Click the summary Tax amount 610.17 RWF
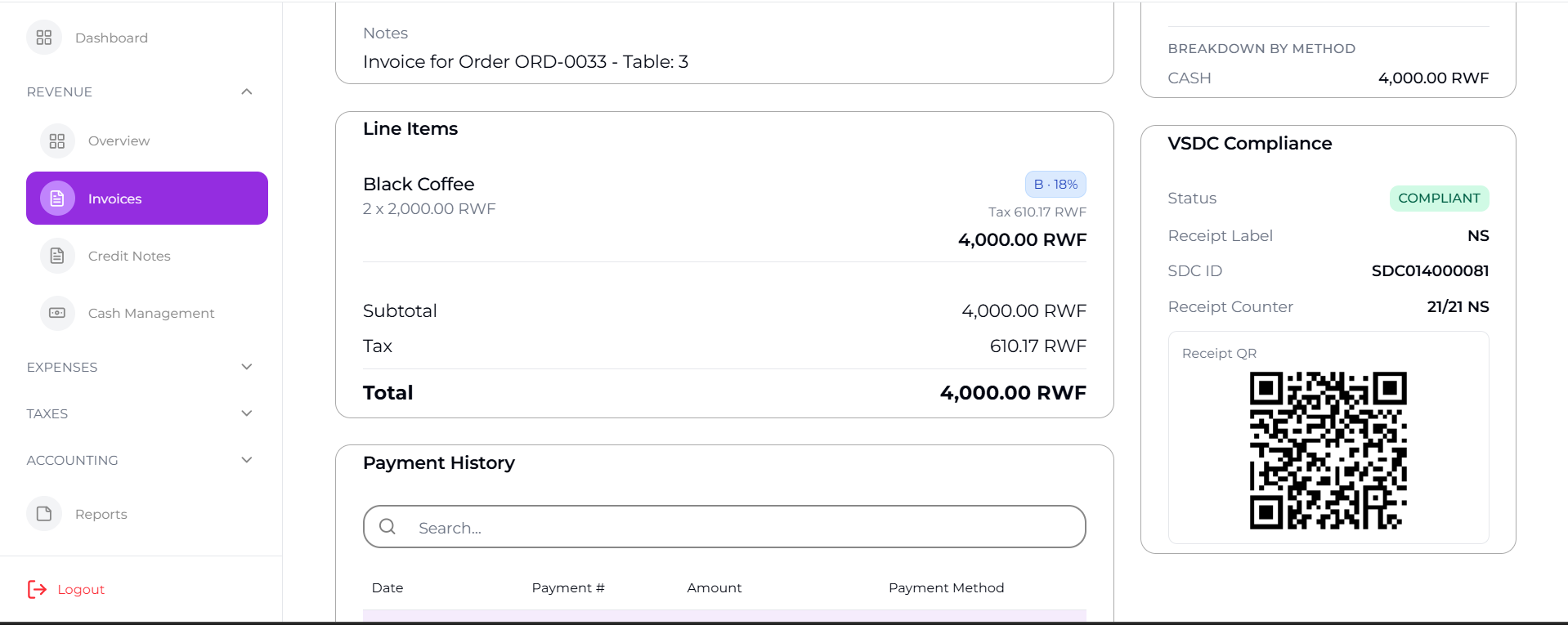Screen dimensions: 1568x625 [x=1038, y=346]
